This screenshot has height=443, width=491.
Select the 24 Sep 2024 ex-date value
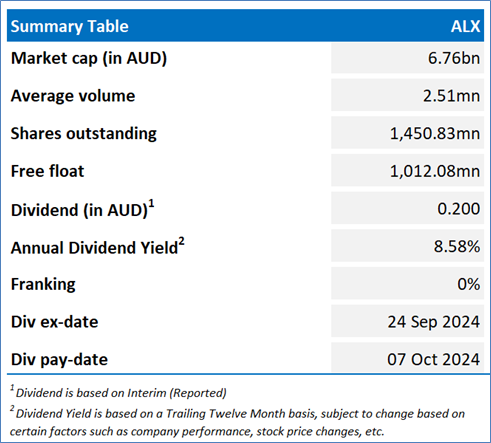coord(433,322)
